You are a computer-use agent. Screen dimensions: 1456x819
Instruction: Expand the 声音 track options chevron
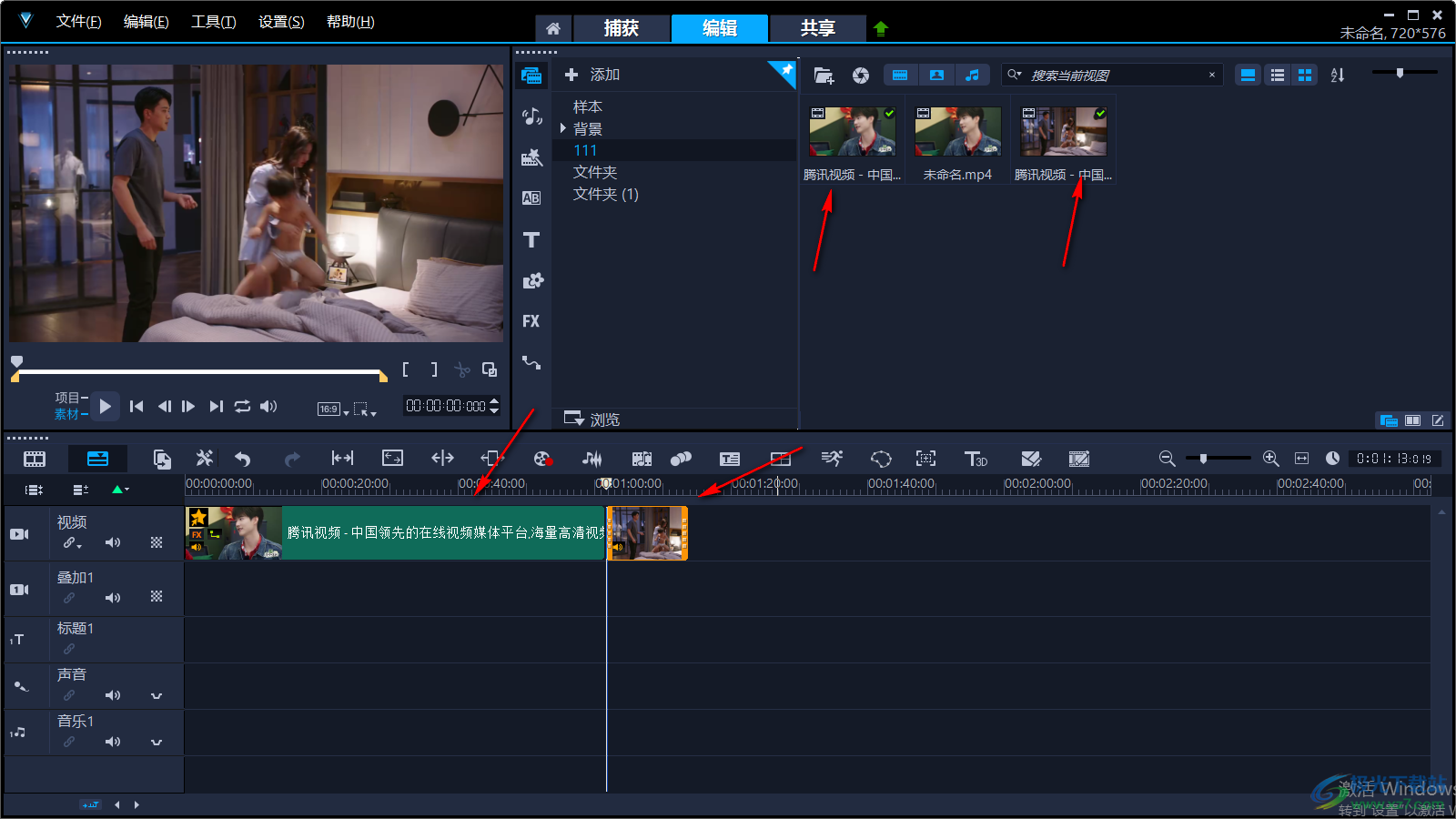157,695
